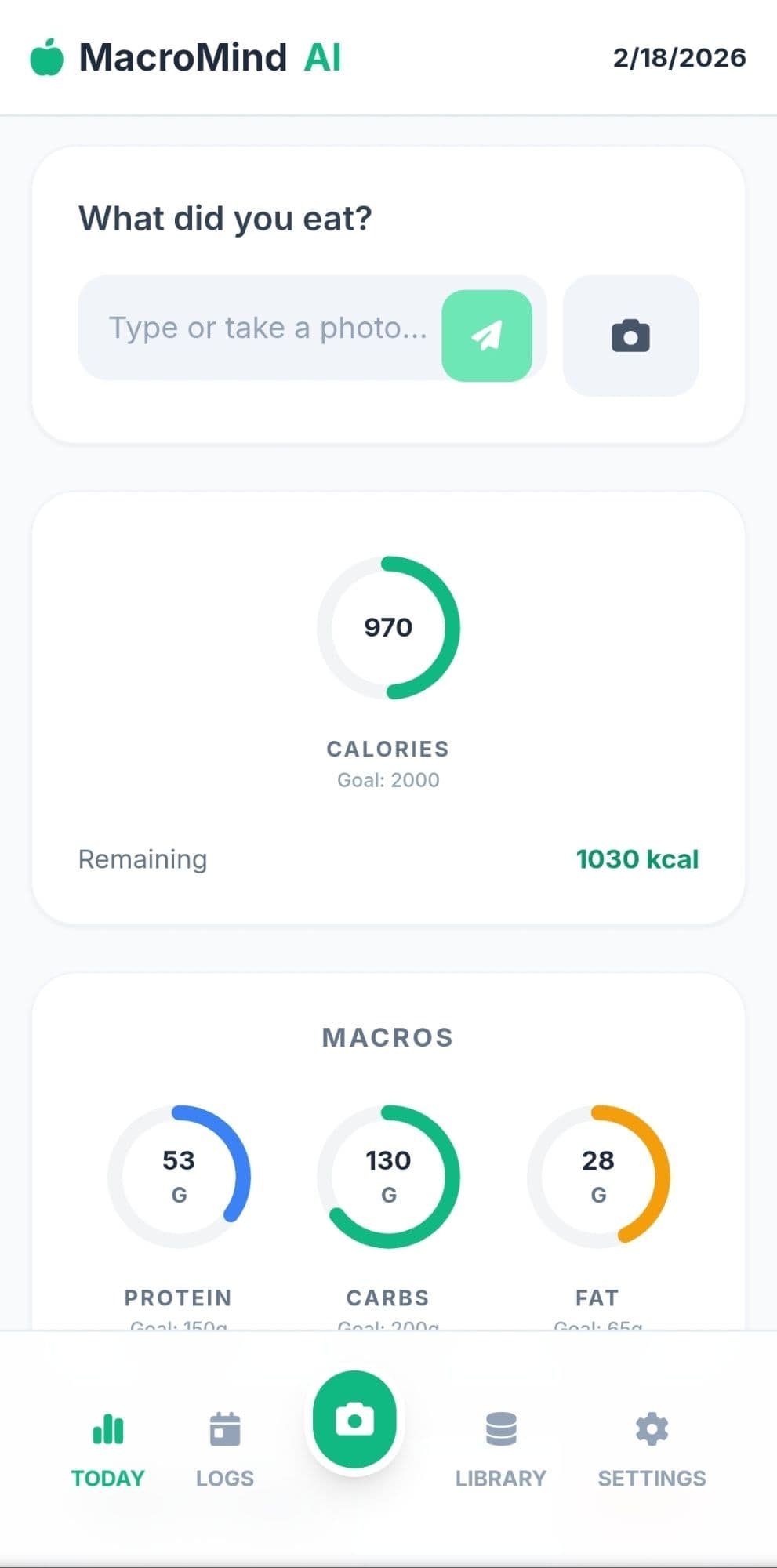This screenshot has height=1568, width=777.
Task: Click the 2/18/2026 date in header
Action: point(679,57)
